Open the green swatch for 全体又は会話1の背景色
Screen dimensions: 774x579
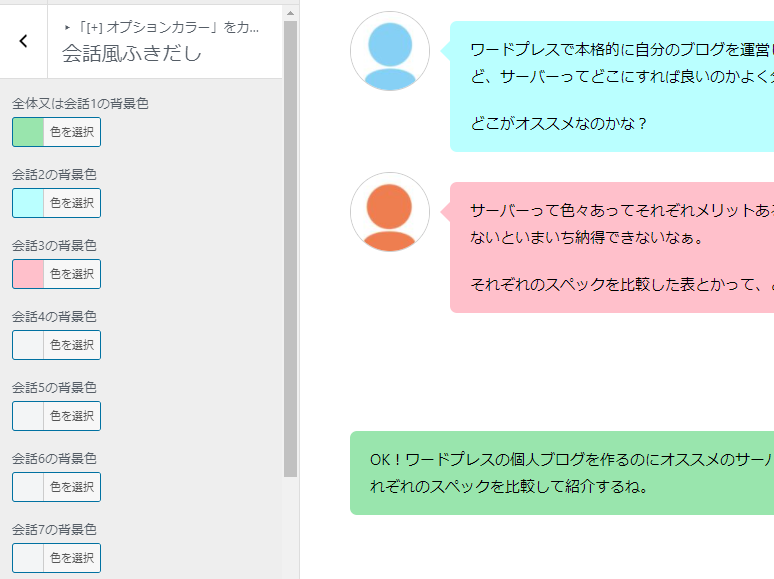pos(28,132)
